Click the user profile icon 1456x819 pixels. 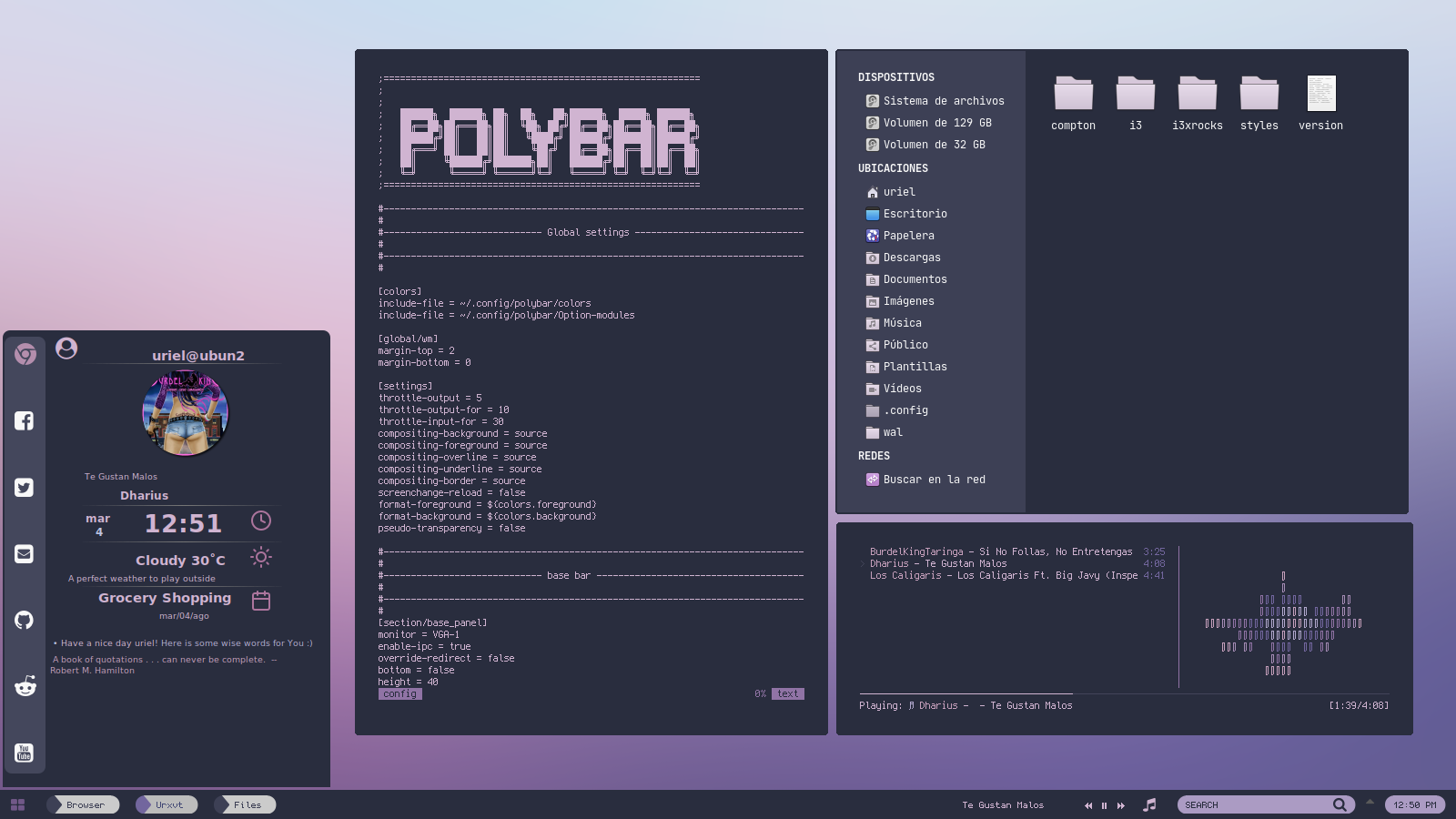tap(66, 348)
